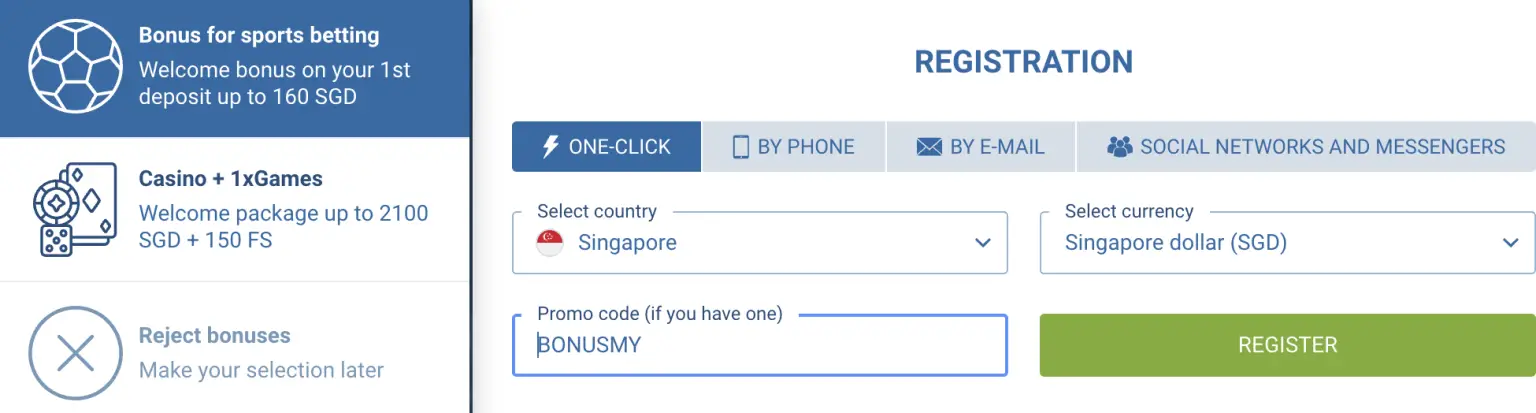Click the phone icon in registration tabs
This screenshot has width=1536, height=413.
(x=740, y=147)
